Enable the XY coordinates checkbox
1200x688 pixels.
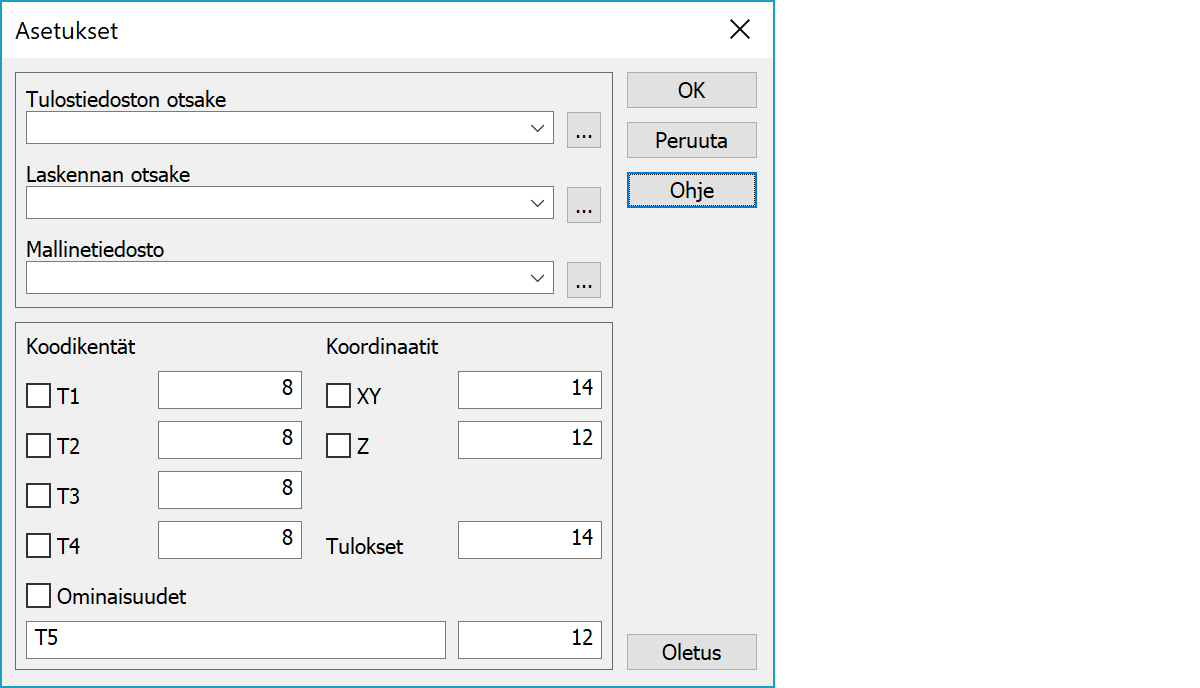(x=339, y=396)
